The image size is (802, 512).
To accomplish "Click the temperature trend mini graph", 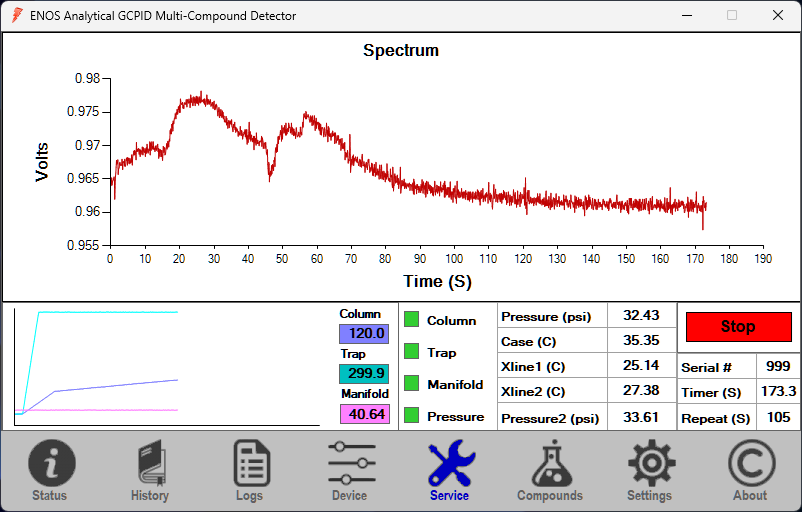I will click(167, 366).
